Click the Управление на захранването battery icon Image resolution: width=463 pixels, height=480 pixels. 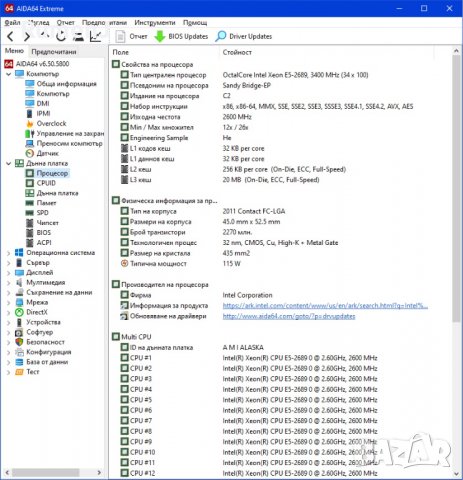(30, 134)
